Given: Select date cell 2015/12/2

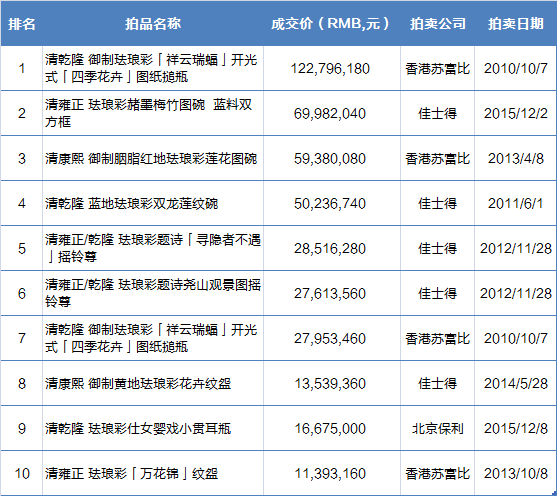Looking at the screenshot, I should pos(516,113).
